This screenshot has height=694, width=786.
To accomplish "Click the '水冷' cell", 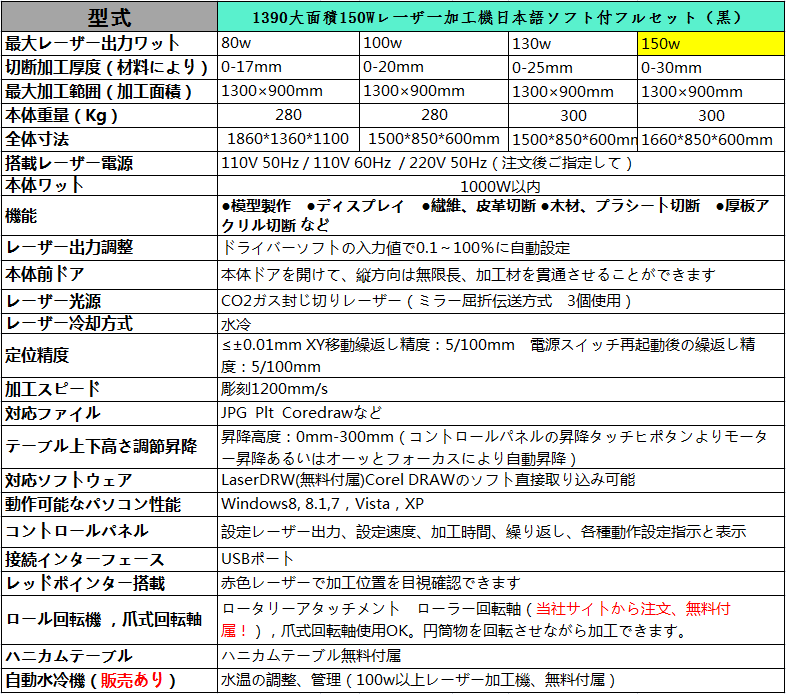I will coord(500,324).
